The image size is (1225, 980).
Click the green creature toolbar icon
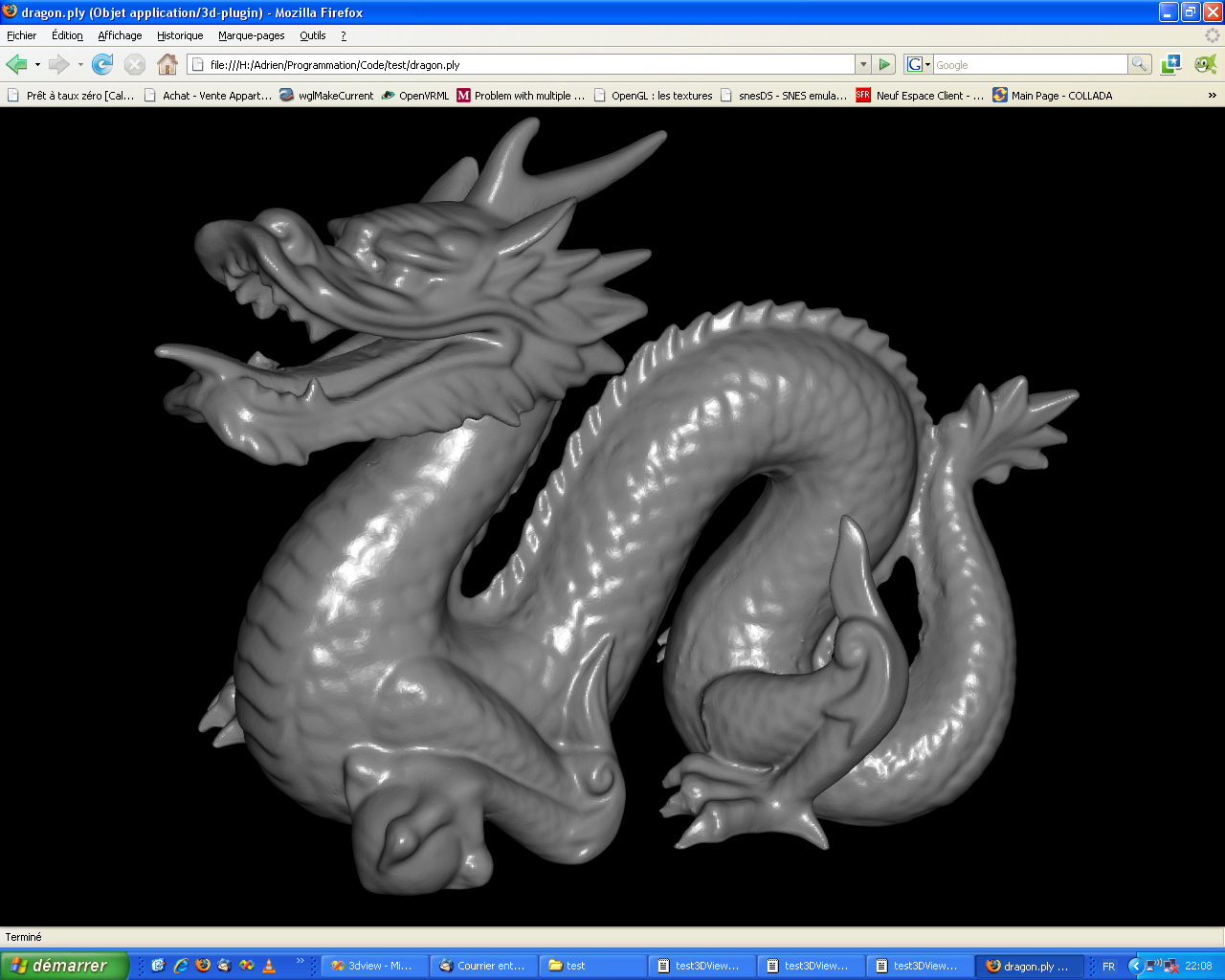pyautogui.click(x=1206, y=64)
